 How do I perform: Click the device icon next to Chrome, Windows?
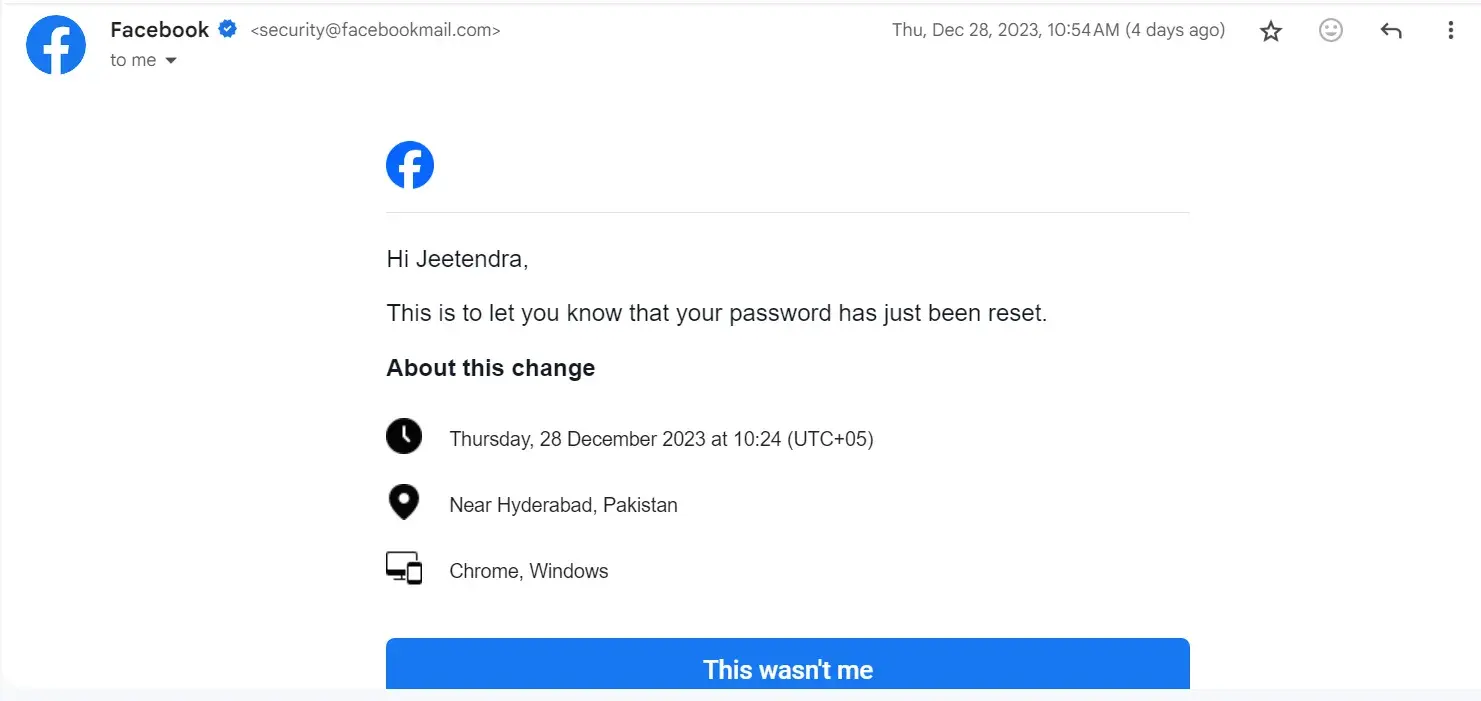[404, 569]
